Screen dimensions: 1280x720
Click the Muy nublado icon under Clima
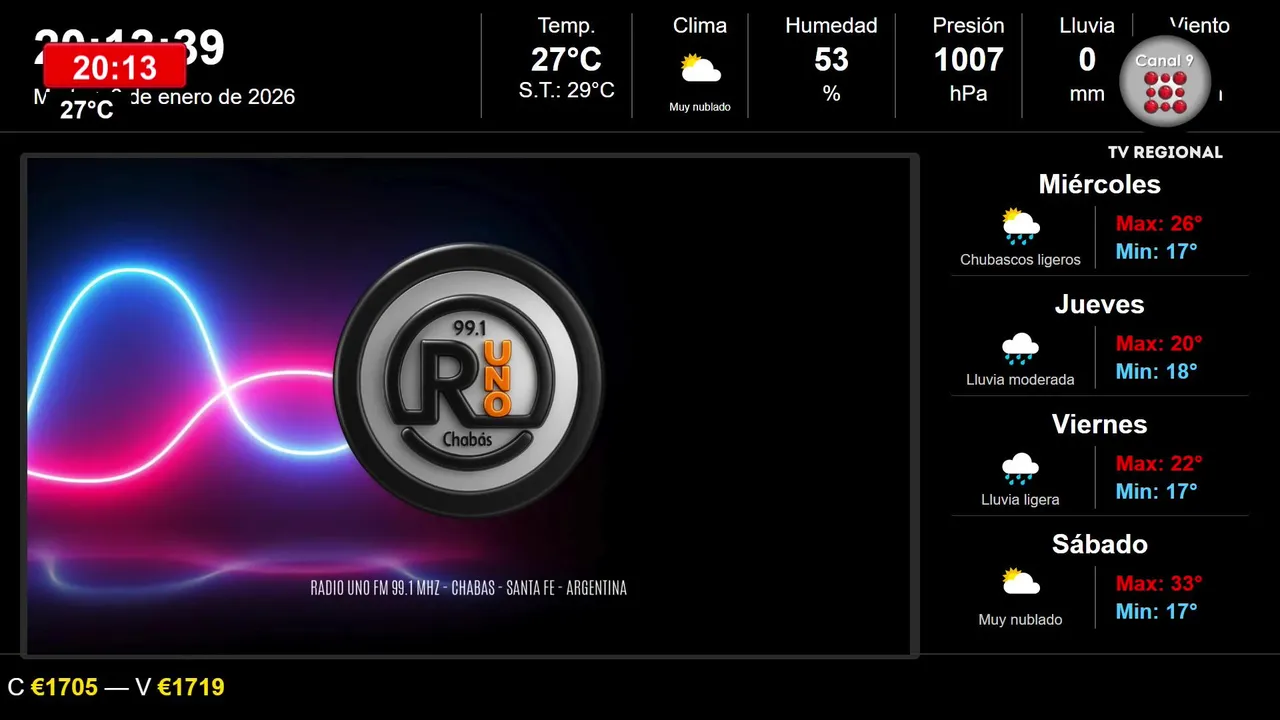700,69
